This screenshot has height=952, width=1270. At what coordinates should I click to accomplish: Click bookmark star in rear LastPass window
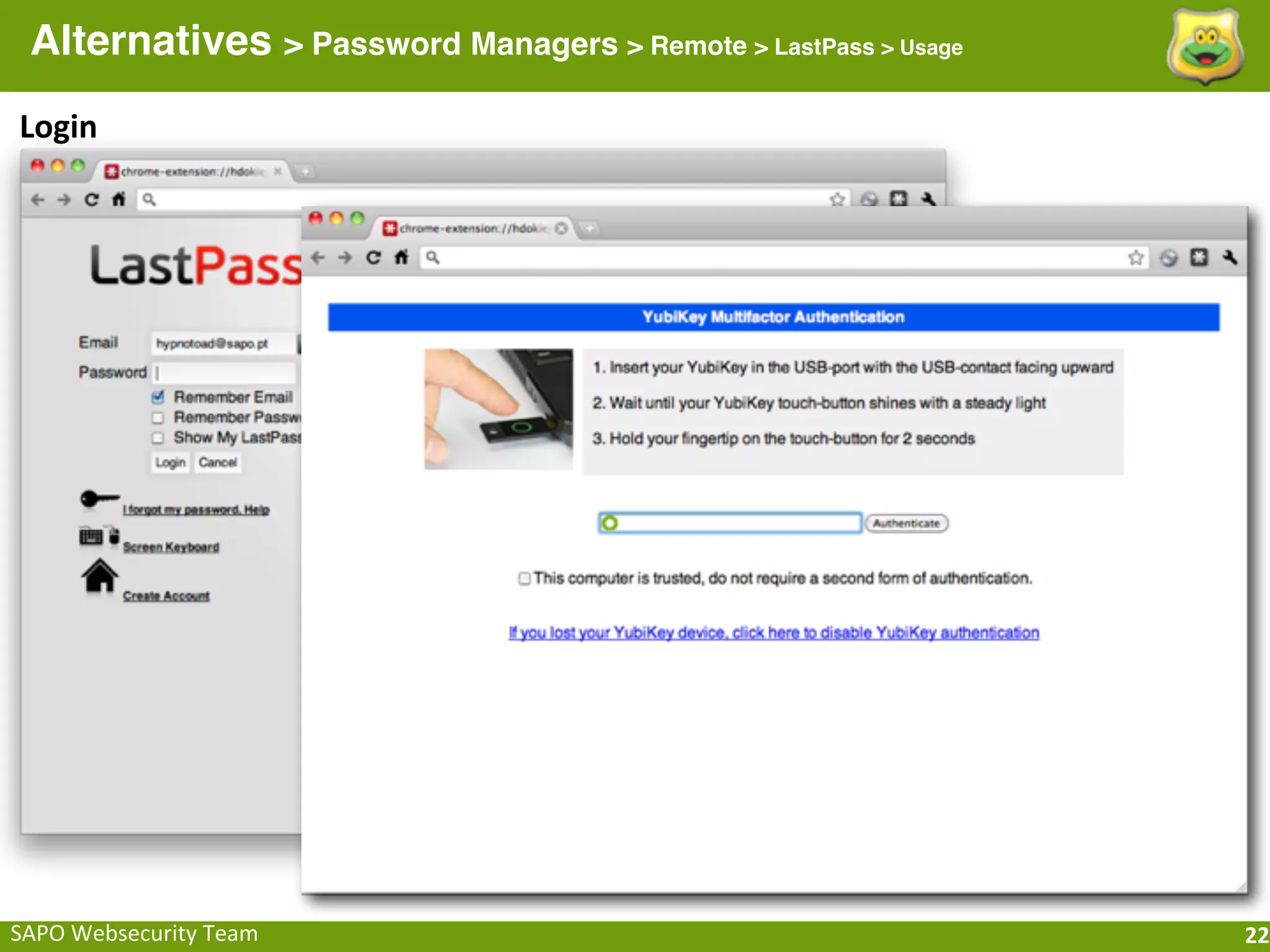(x=837, y=200)
